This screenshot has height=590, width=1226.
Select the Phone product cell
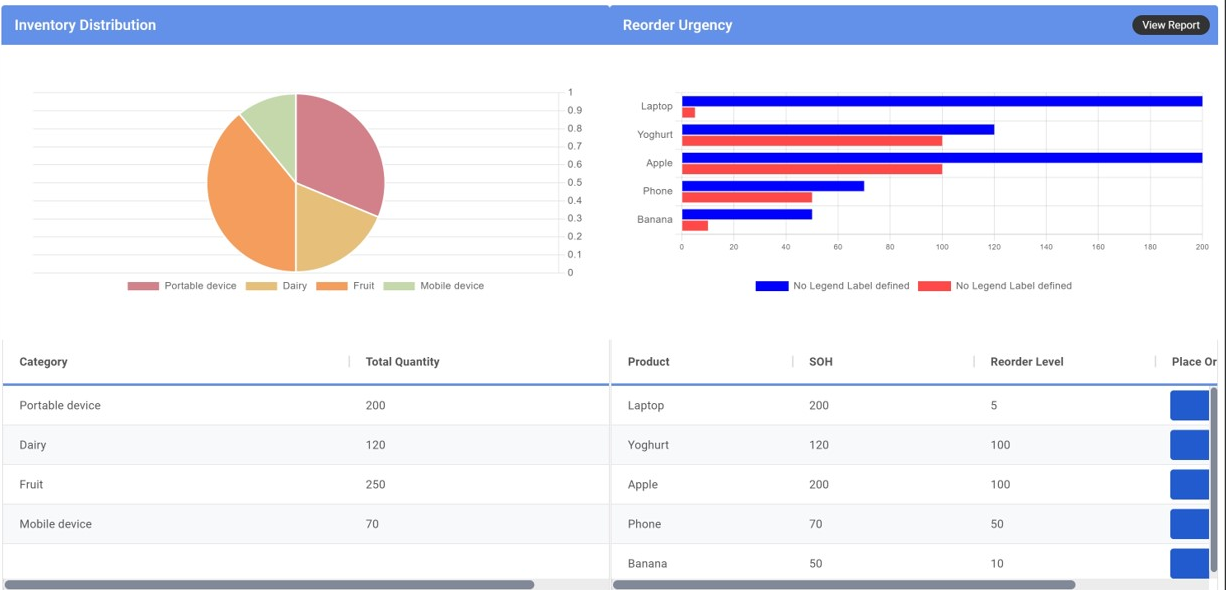pyautogui.click(x=644, y=524)
